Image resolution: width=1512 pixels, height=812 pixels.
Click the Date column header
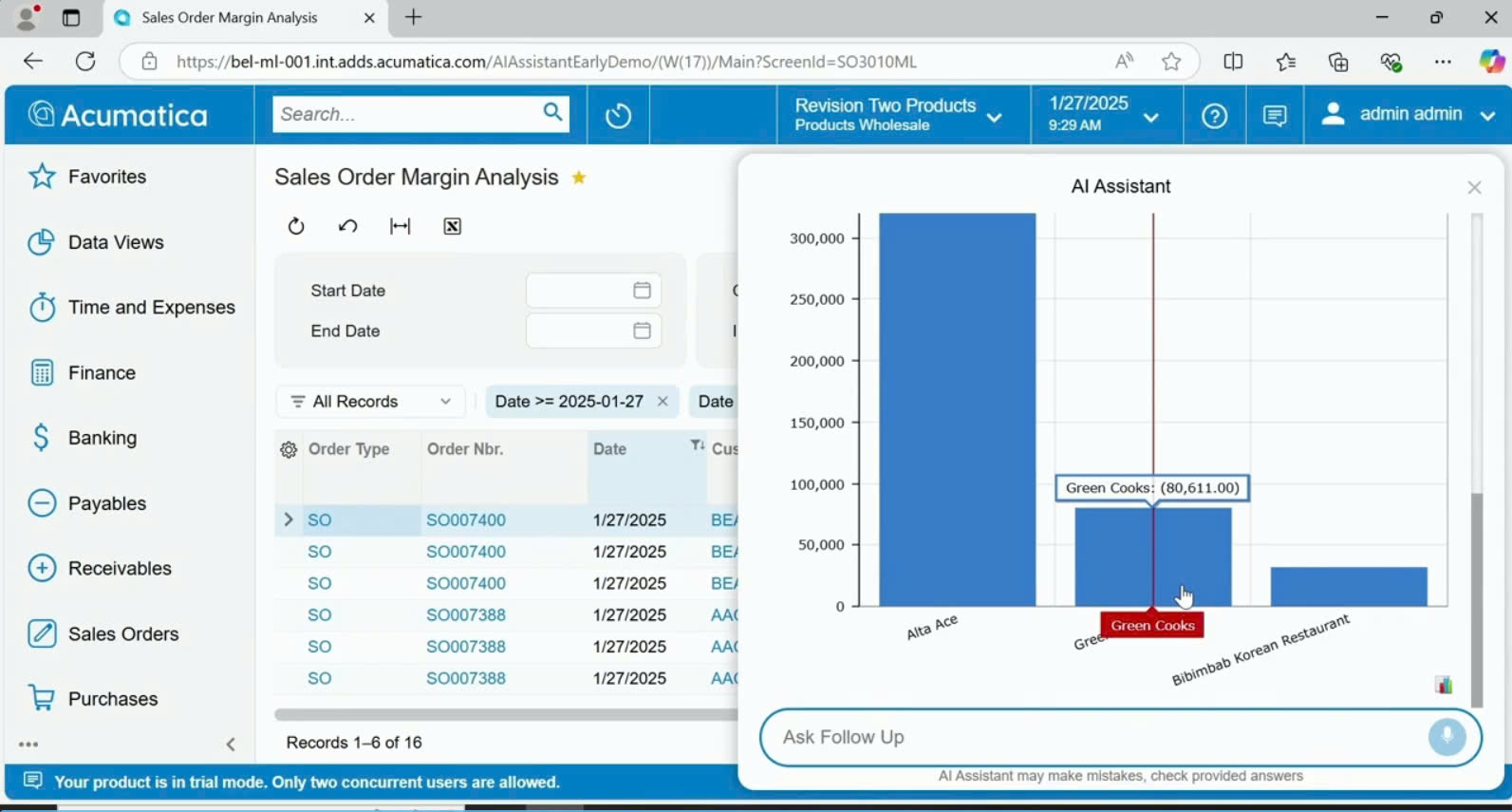tap(609, 449)
